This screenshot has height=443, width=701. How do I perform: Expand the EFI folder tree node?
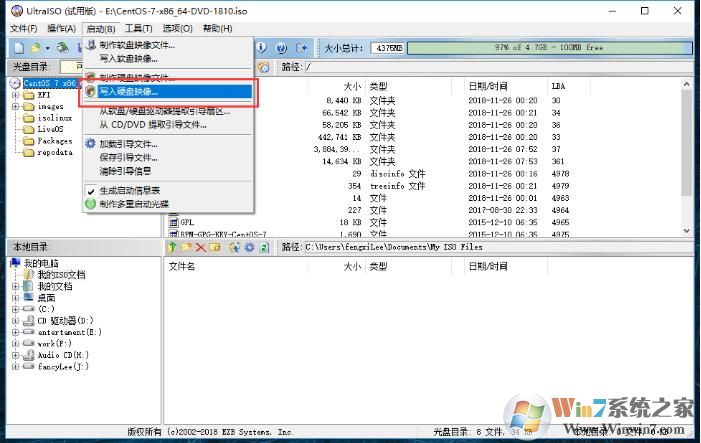pos(15,95)
